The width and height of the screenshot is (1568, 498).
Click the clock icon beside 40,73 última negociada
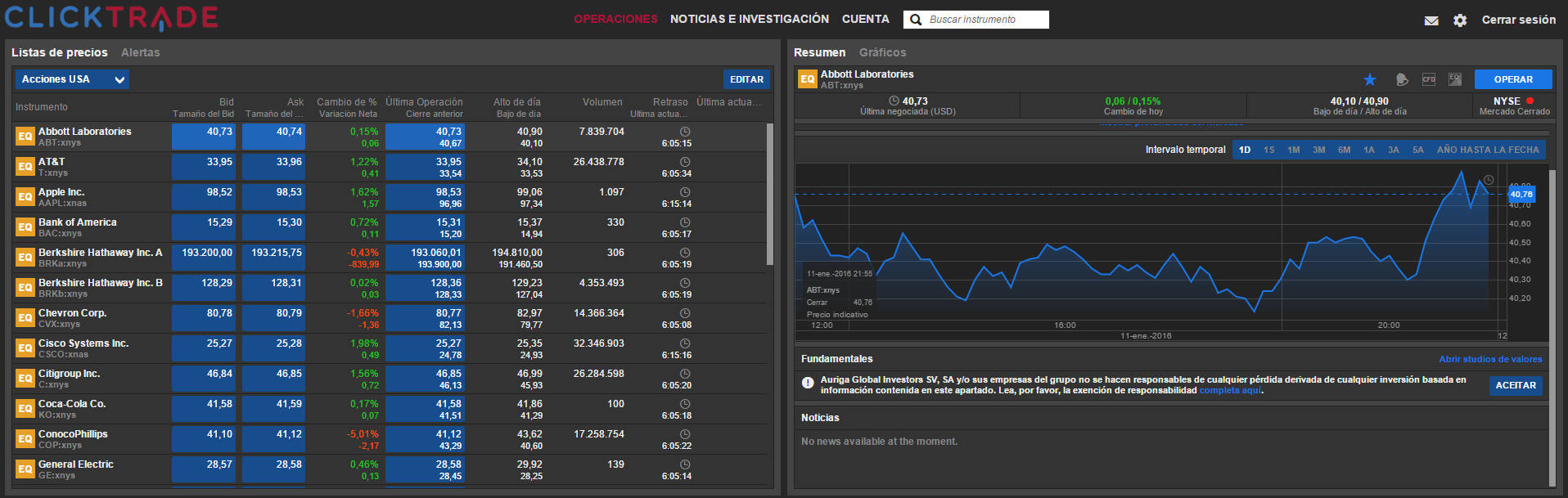[x=894, y=101]
